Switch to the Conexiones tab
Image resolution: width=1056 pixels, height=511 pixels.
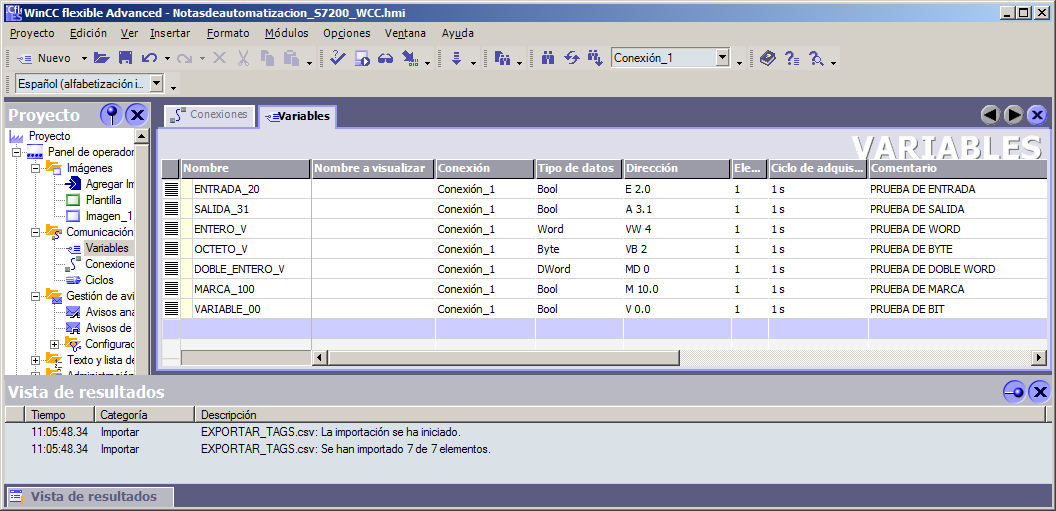point(210,115)
